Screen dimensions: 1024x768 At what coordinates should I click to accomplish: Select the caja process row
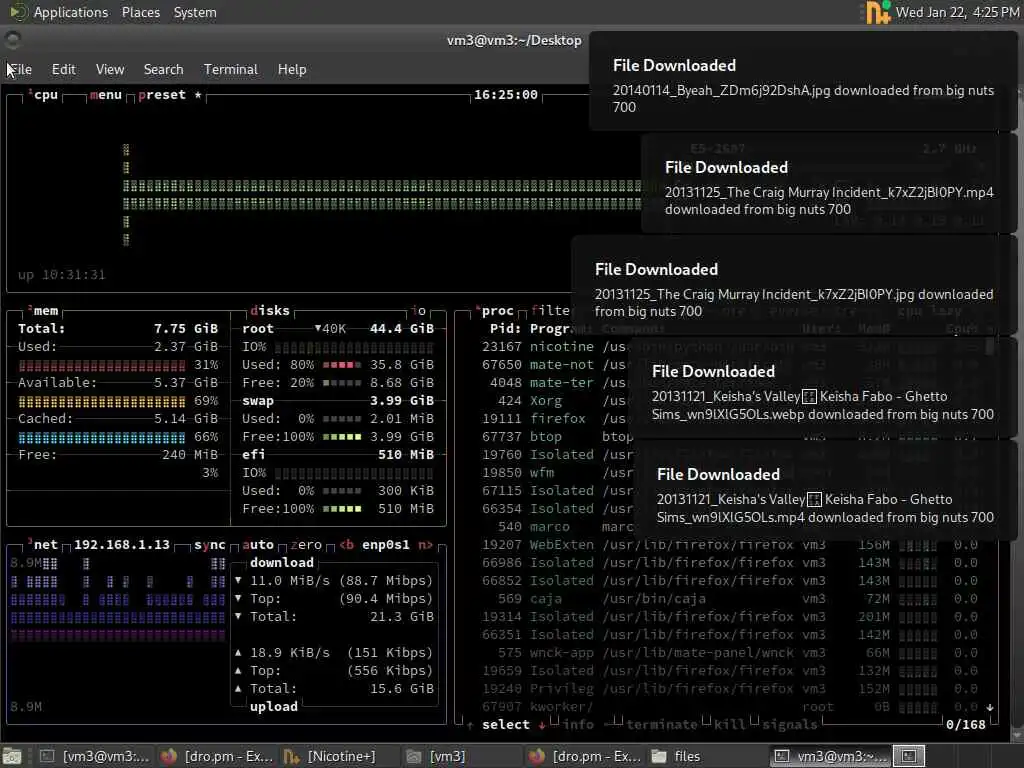coord(729,598)
